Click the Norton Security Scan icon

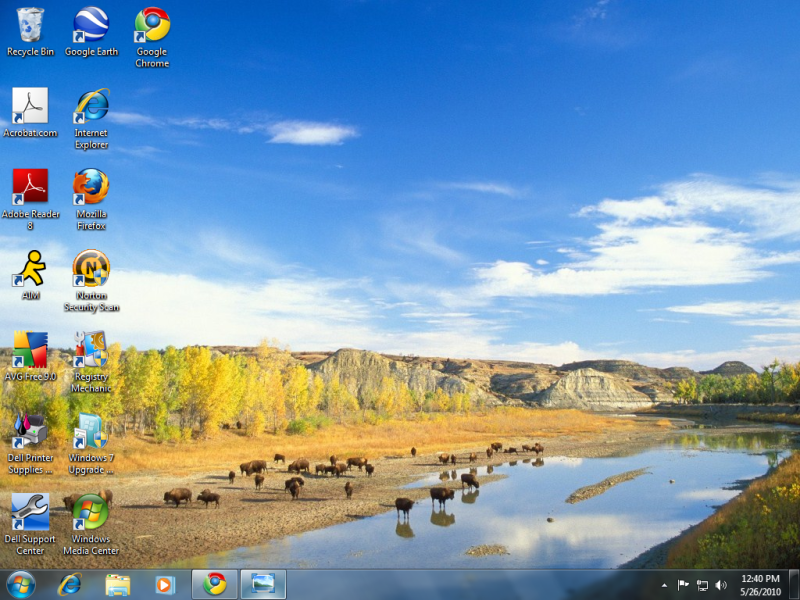tap(91, 268)
